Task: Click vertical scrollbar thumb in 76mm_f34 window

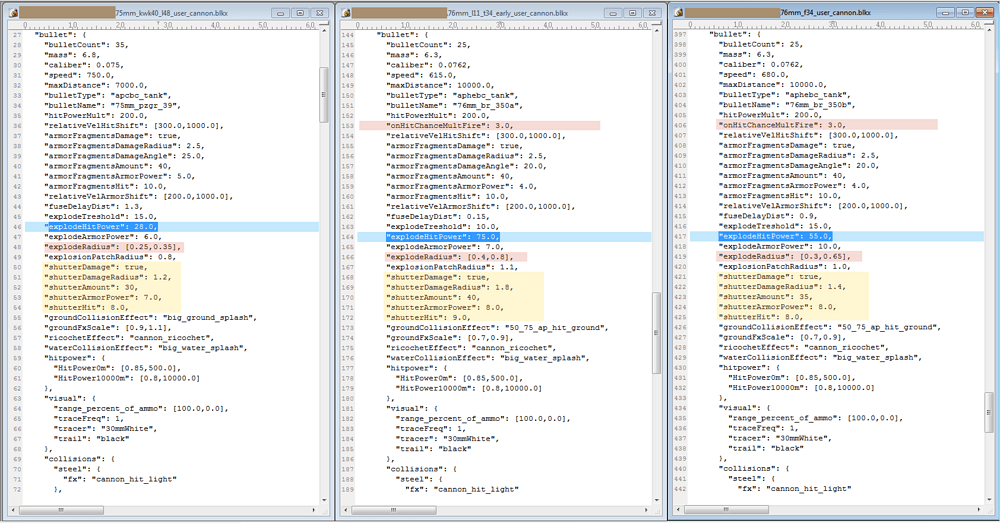Action: coord(989,413)
